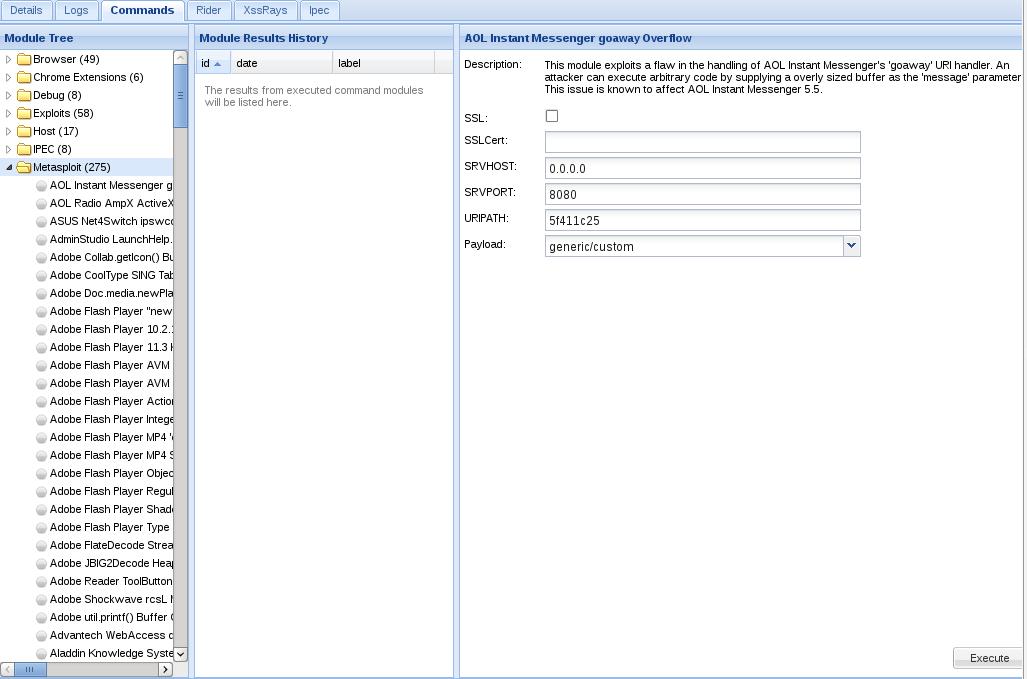Expand the Browser (49) tree node
Screen dimensions: 1027x679
click(x=9, y=60)
